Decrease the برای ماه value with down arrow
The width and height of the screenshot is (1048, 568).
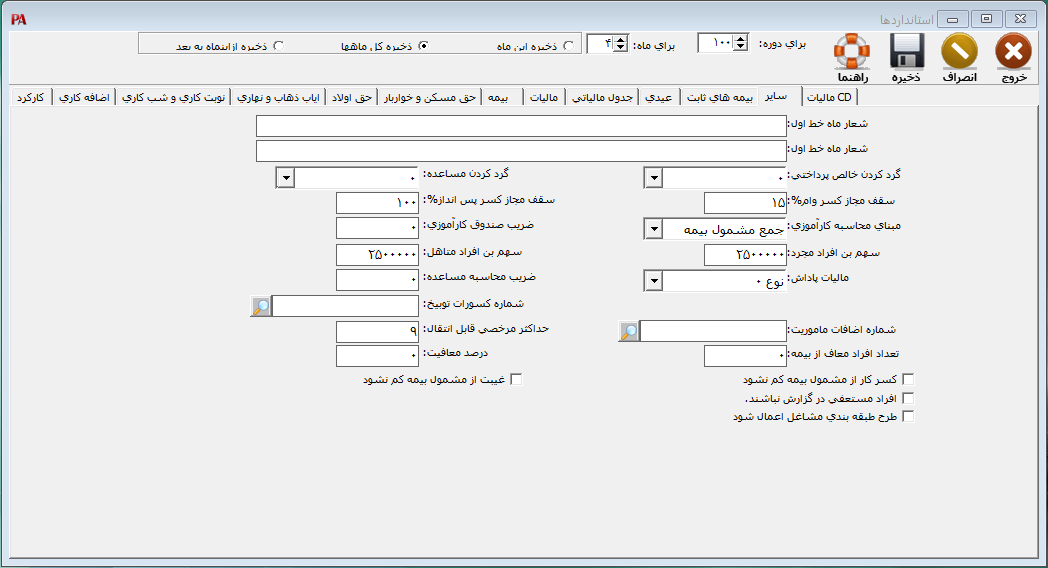tap(620, 48)
